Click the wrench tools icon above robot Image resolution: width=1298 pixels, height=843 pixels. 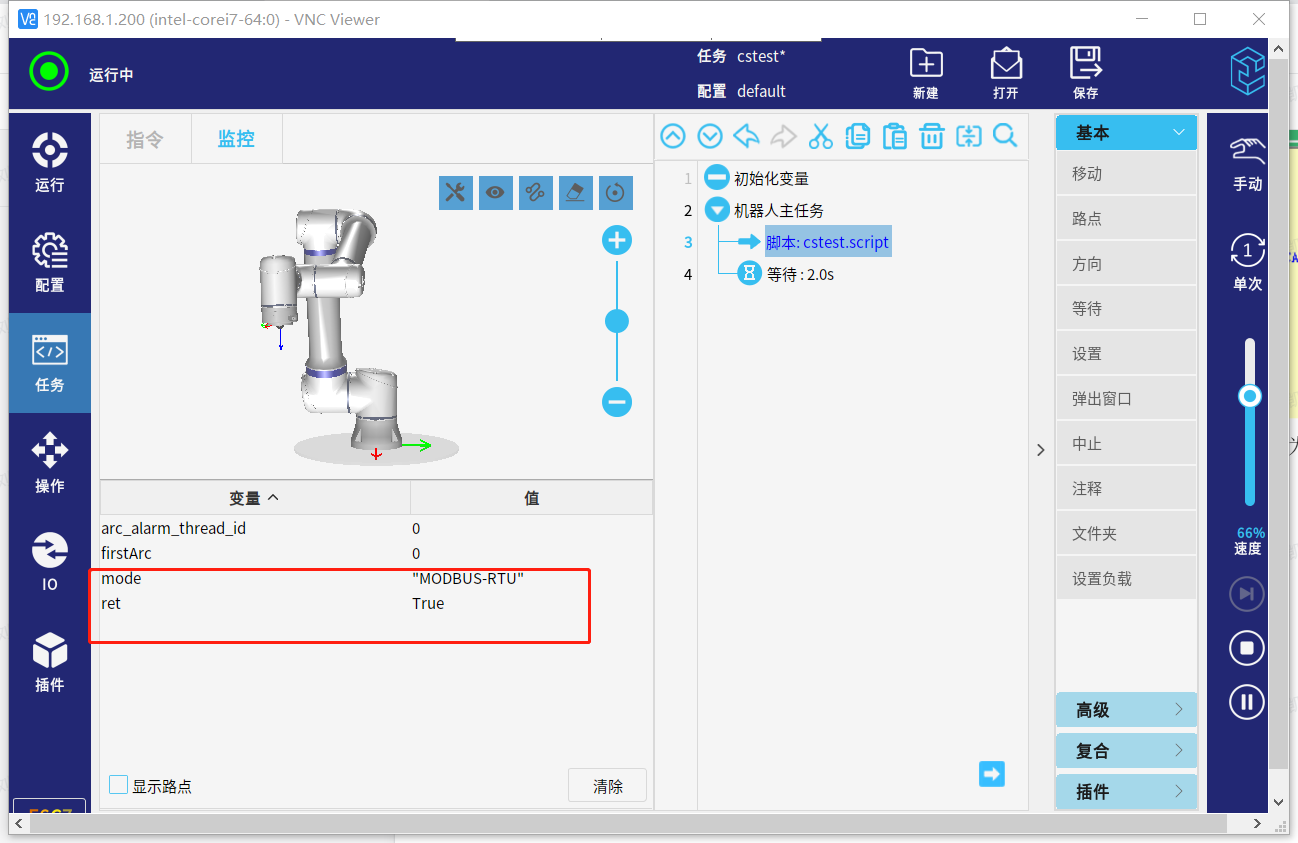click(455, 193)
